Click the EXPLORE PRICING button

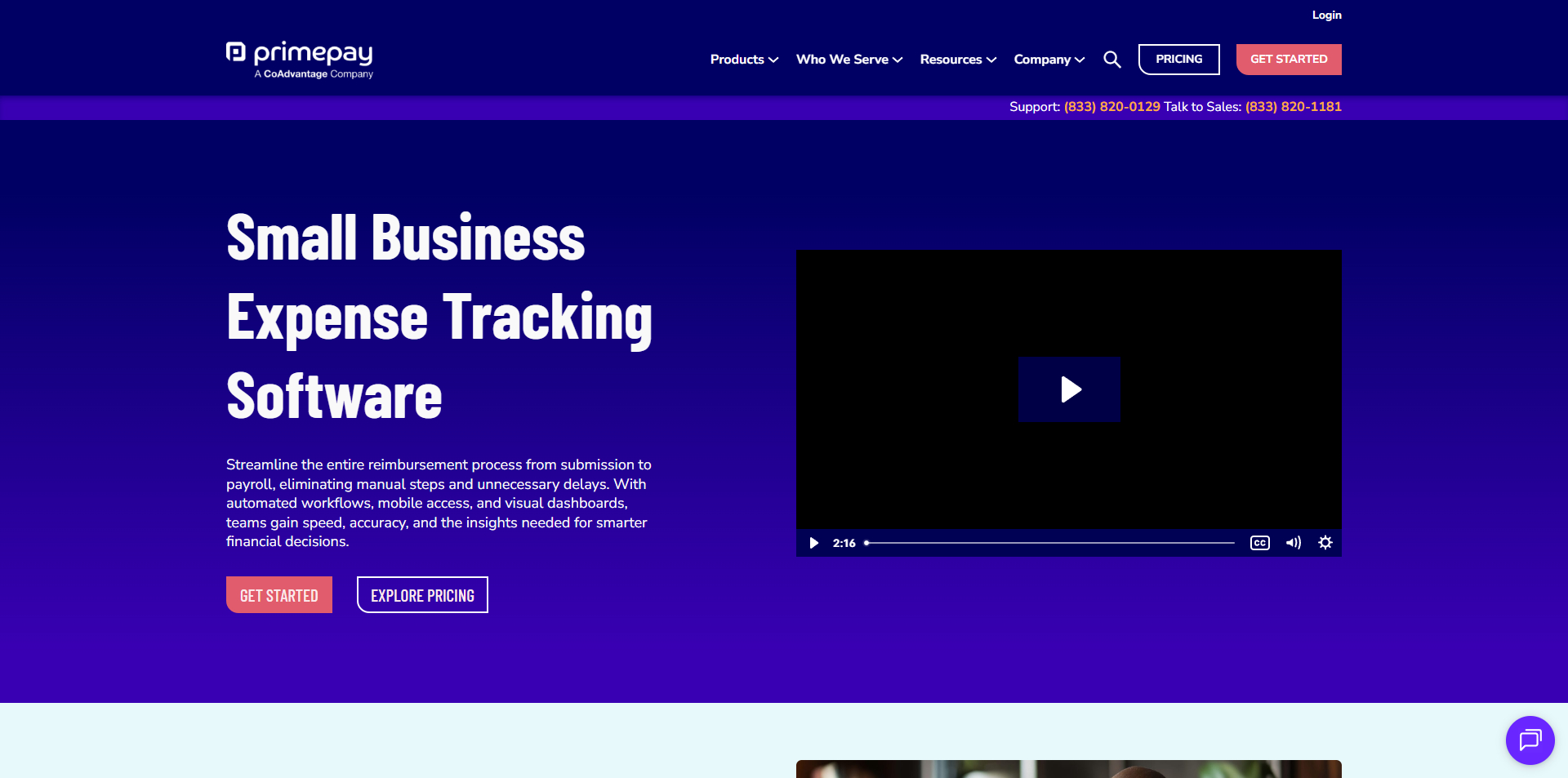(x=422, y=595)
